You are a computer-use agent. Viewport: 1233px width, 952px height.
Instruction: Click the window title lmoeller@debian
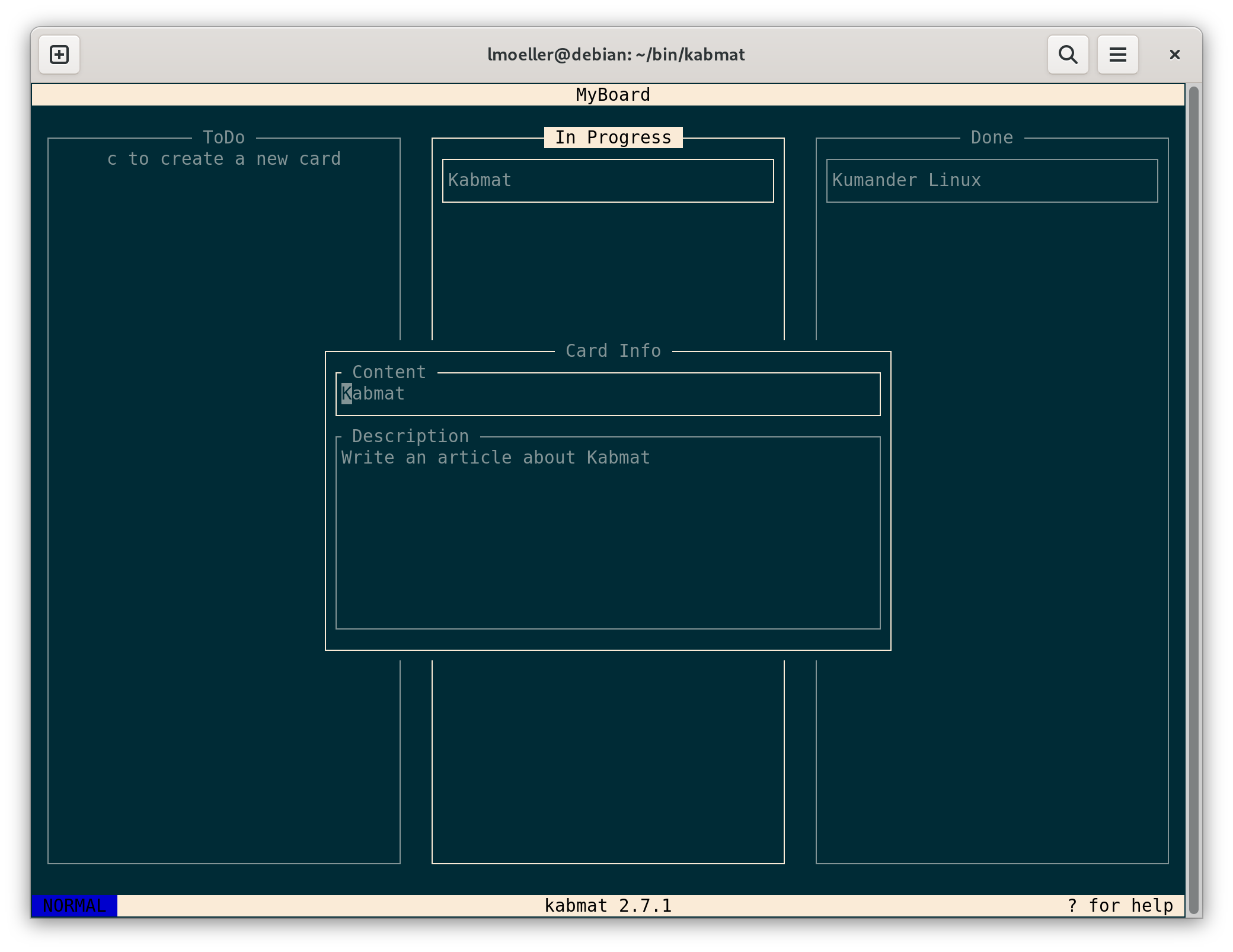(616, 55)
